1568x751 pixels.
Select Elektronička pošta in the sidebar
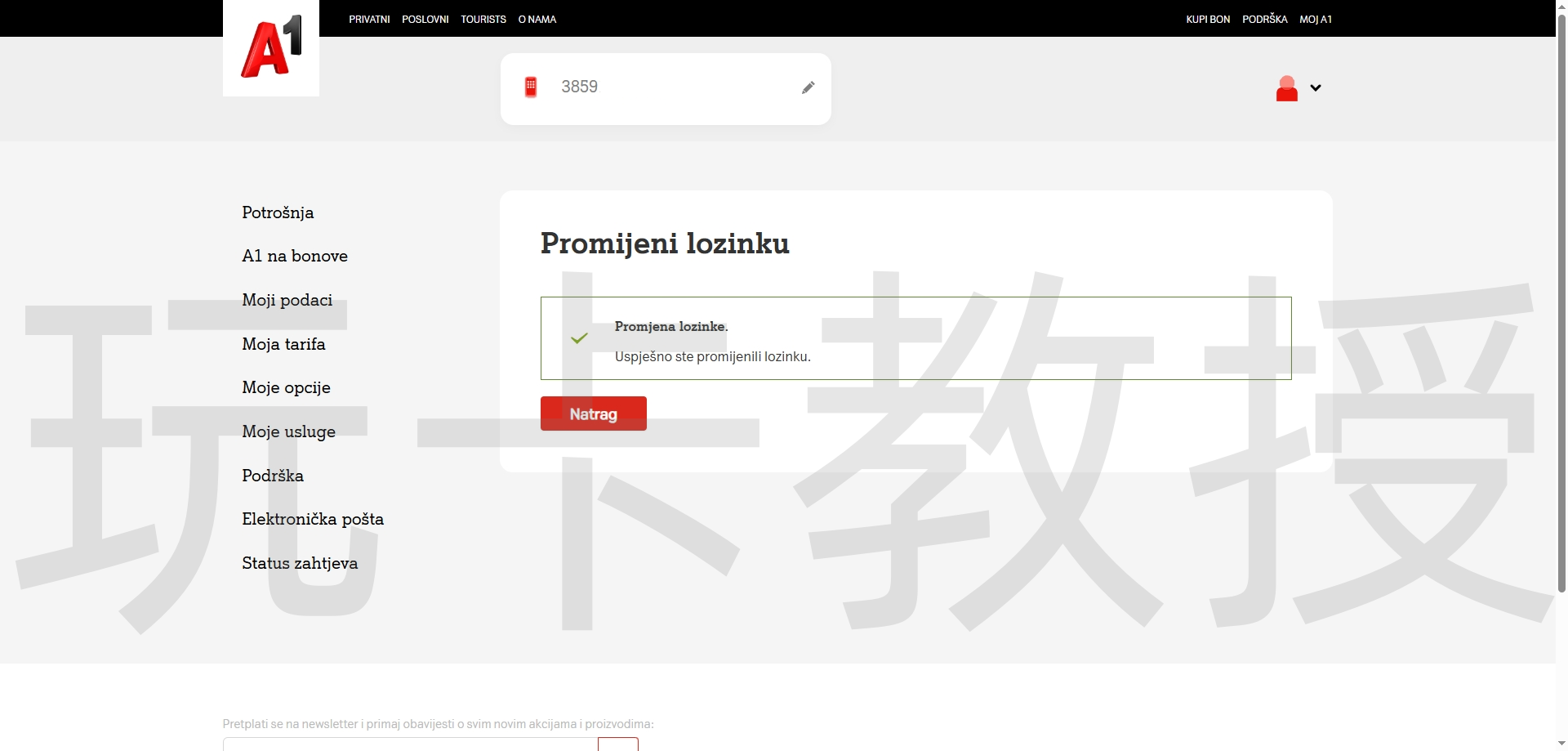point(313,519)
